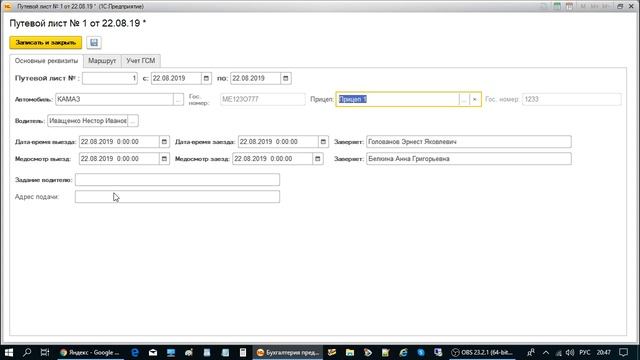Open the calendar for the 'с' date
Image resolution: width=640 pixels, height=360 pixels.
coord(206,78)
